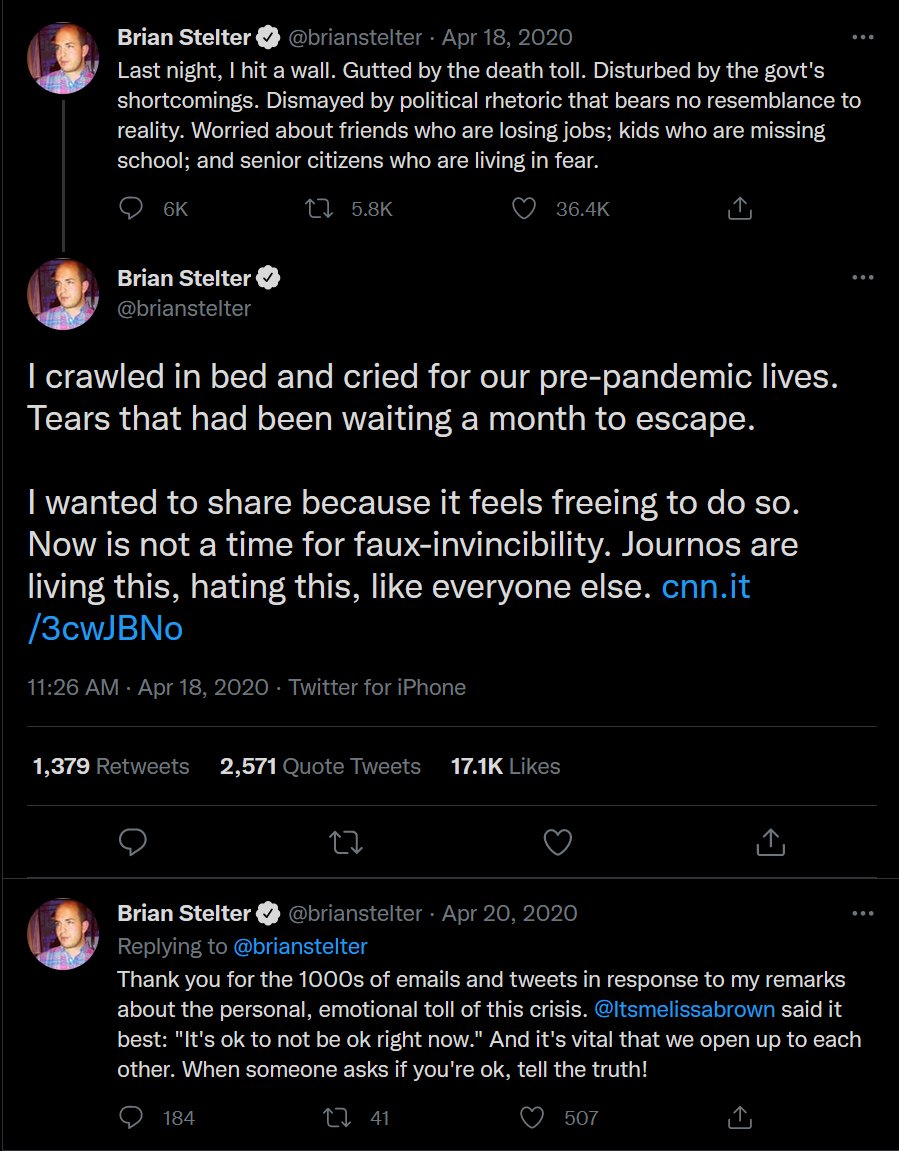Open more options on Apr 20 reply
899x1151 pixels.
[863, 913]
